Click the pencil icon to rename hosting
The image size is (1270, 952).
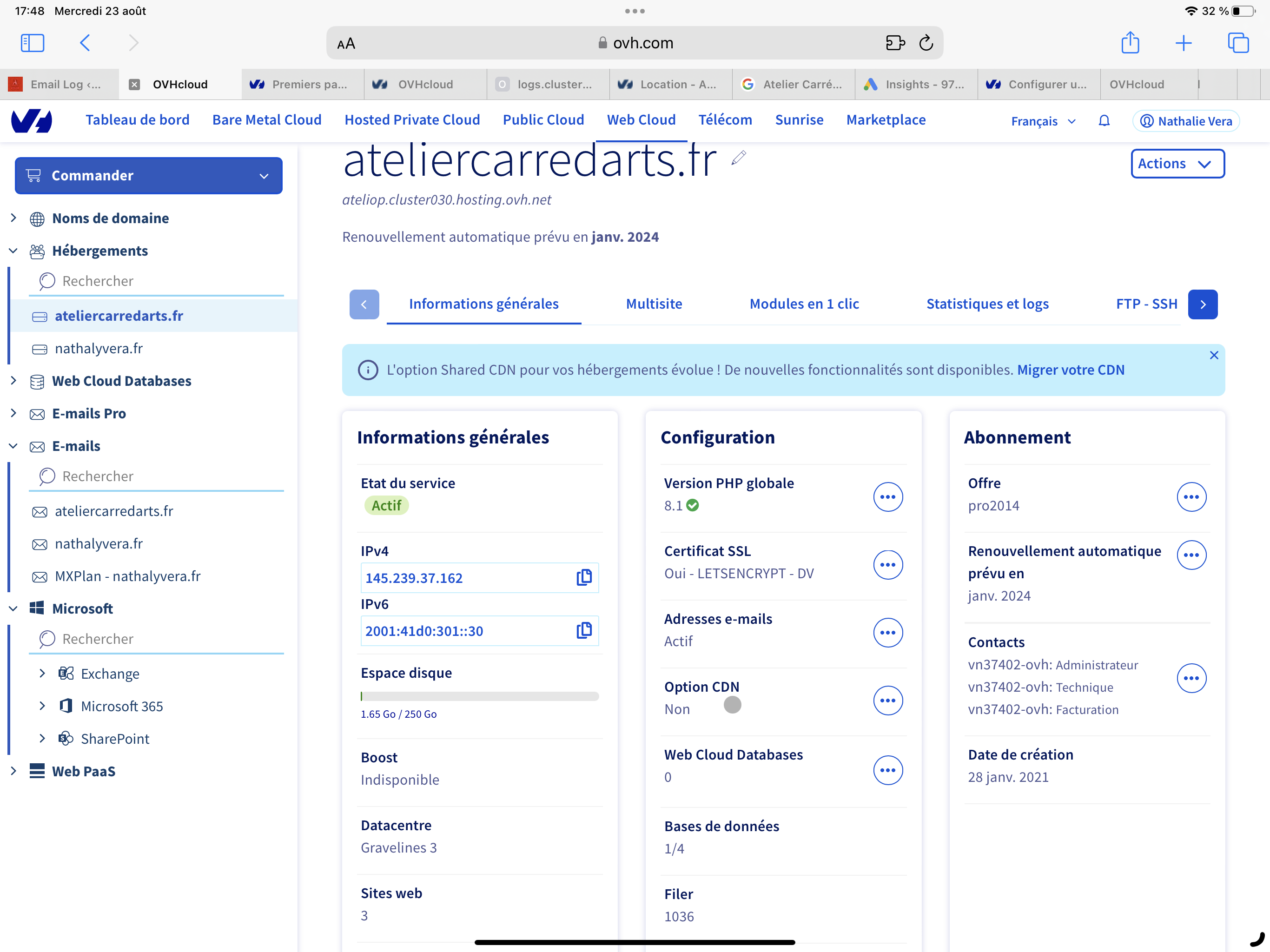(x=738, y=158)
